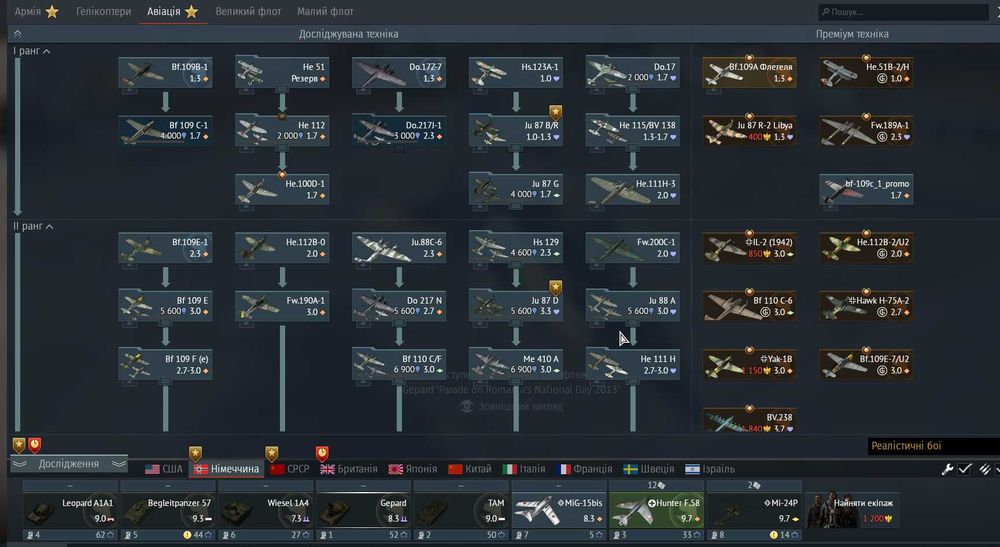Select the Hs.123A-1 aircraft card

(x=515, y=72)
